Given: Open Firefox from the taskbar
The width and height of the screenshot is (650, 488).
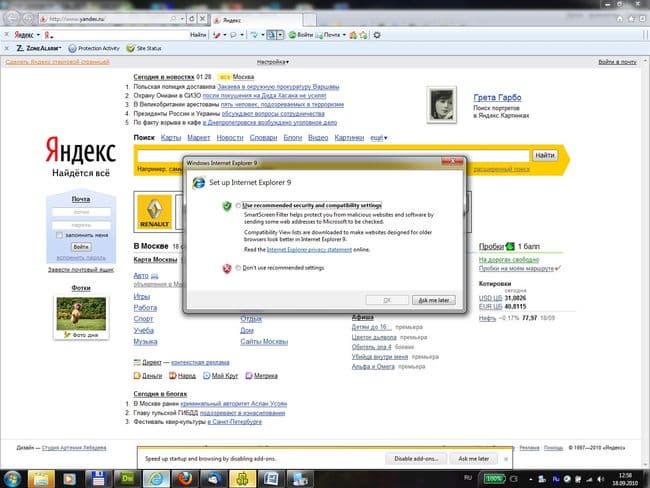Looking at the screenshot, I should (x=185, y=479).
